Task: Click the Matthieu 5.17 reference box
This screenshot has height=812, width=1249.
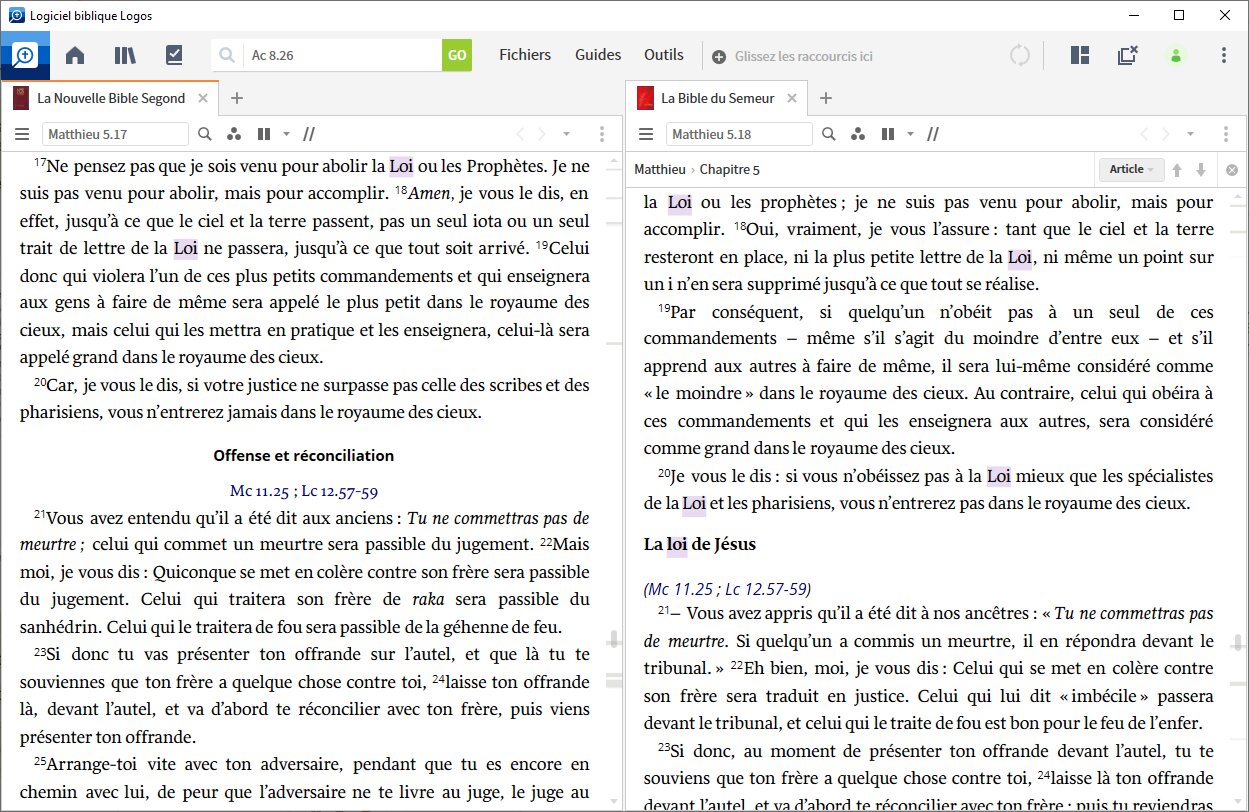Action: pos(115,134)
